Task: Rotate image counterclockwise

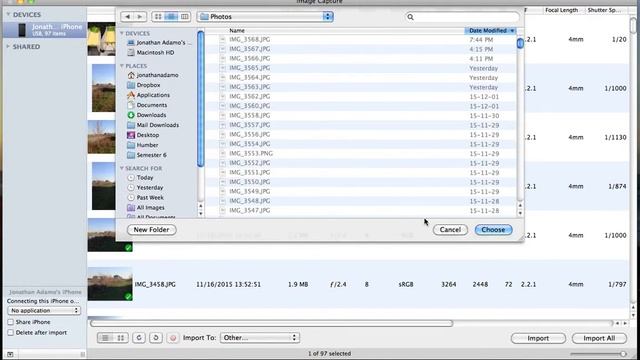Action: (139, 338)
